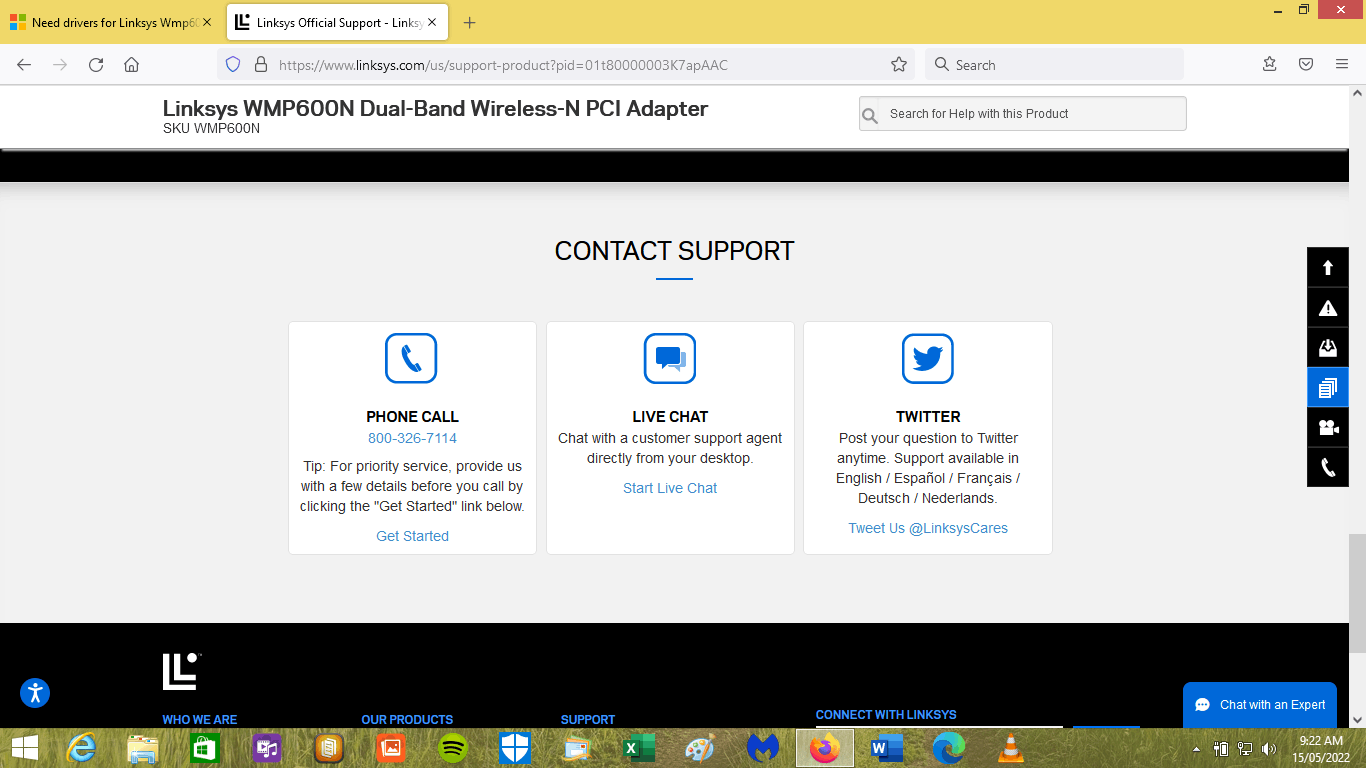Click the Search for Help with this Product field
Viewport: 1366px width, 768px height.
tap(1022, 114)
